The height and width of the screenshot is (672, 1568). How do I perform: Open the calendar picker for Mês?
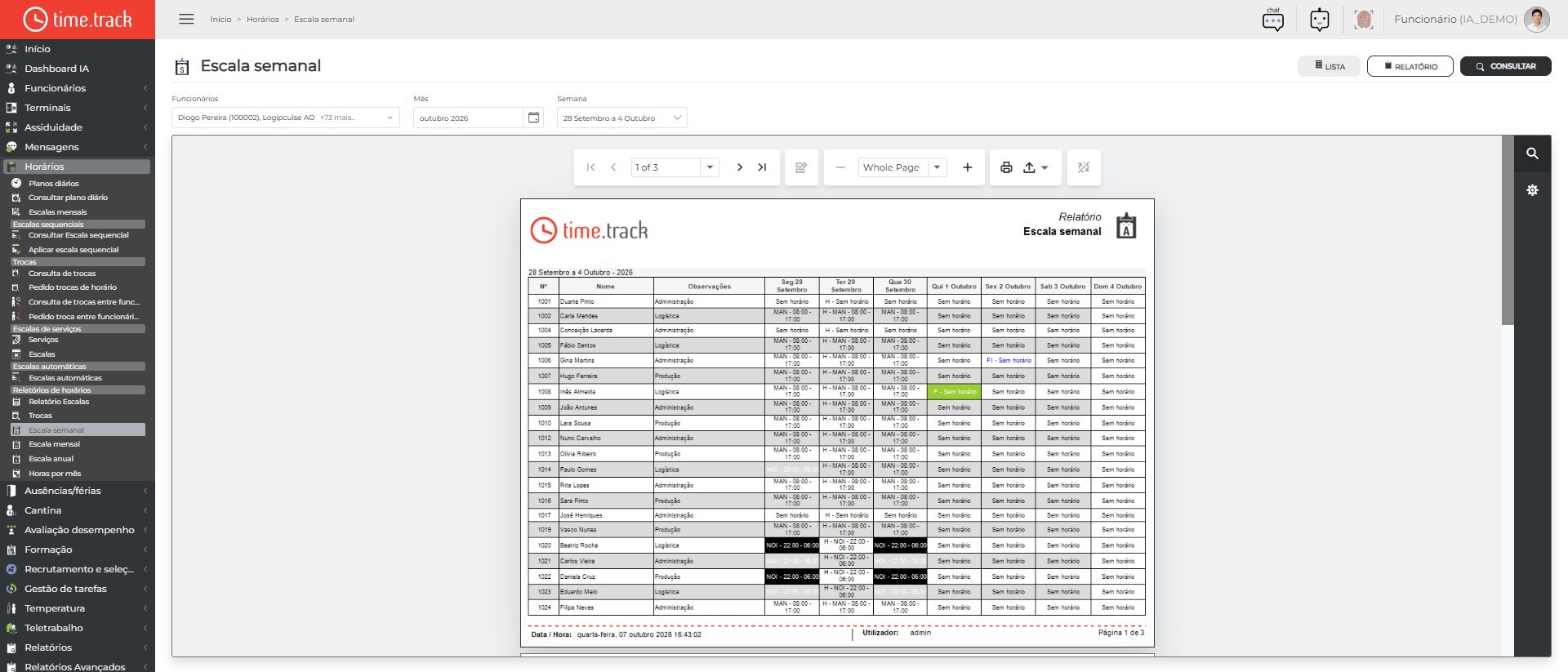533,118
